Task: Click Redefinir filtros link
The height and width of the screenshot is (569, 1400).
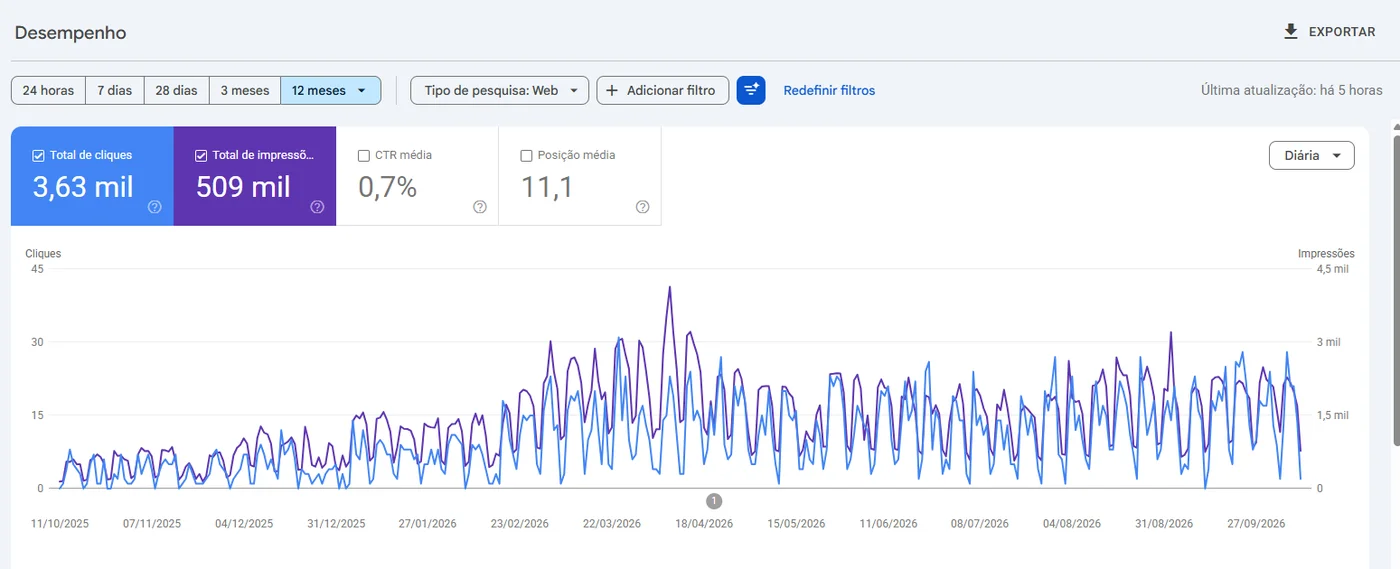Action: click(829, 90)
